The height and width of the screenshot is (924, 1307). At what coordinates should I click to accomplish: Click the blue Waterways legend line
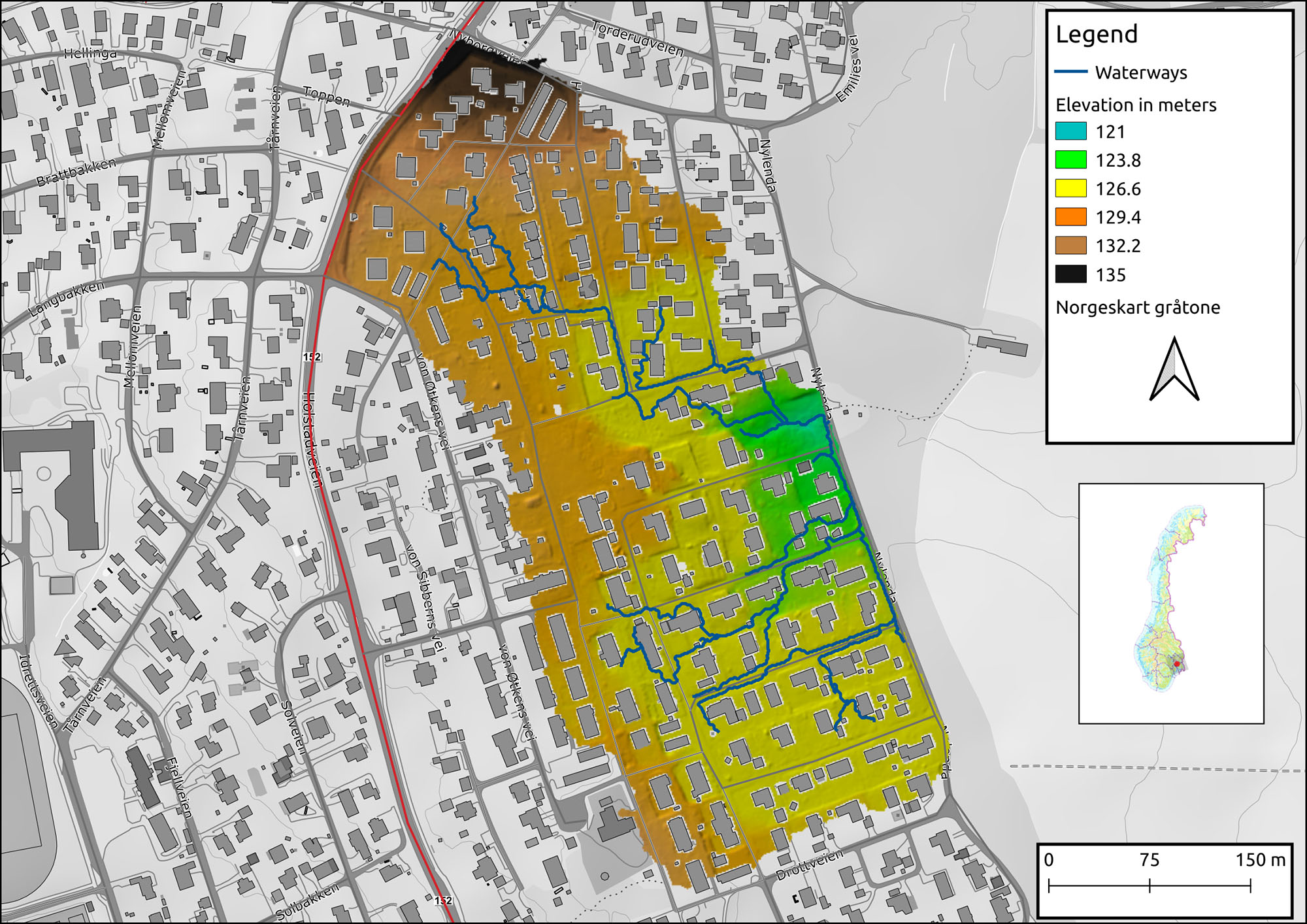1071,72
